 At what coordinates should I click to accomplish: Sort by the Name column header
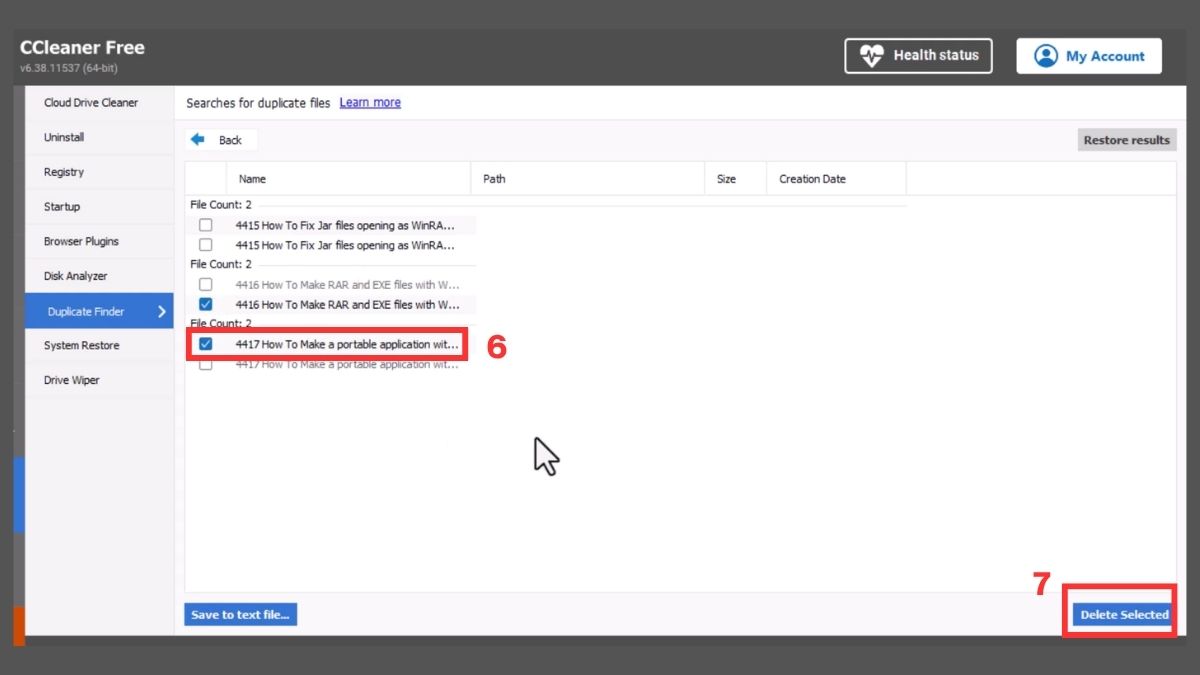(x=348, y=179)
